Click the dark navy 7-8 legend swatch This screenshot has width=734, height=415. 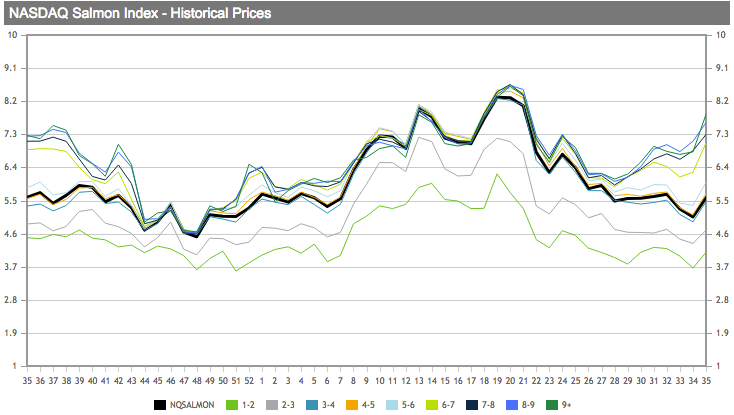[472, 405]
